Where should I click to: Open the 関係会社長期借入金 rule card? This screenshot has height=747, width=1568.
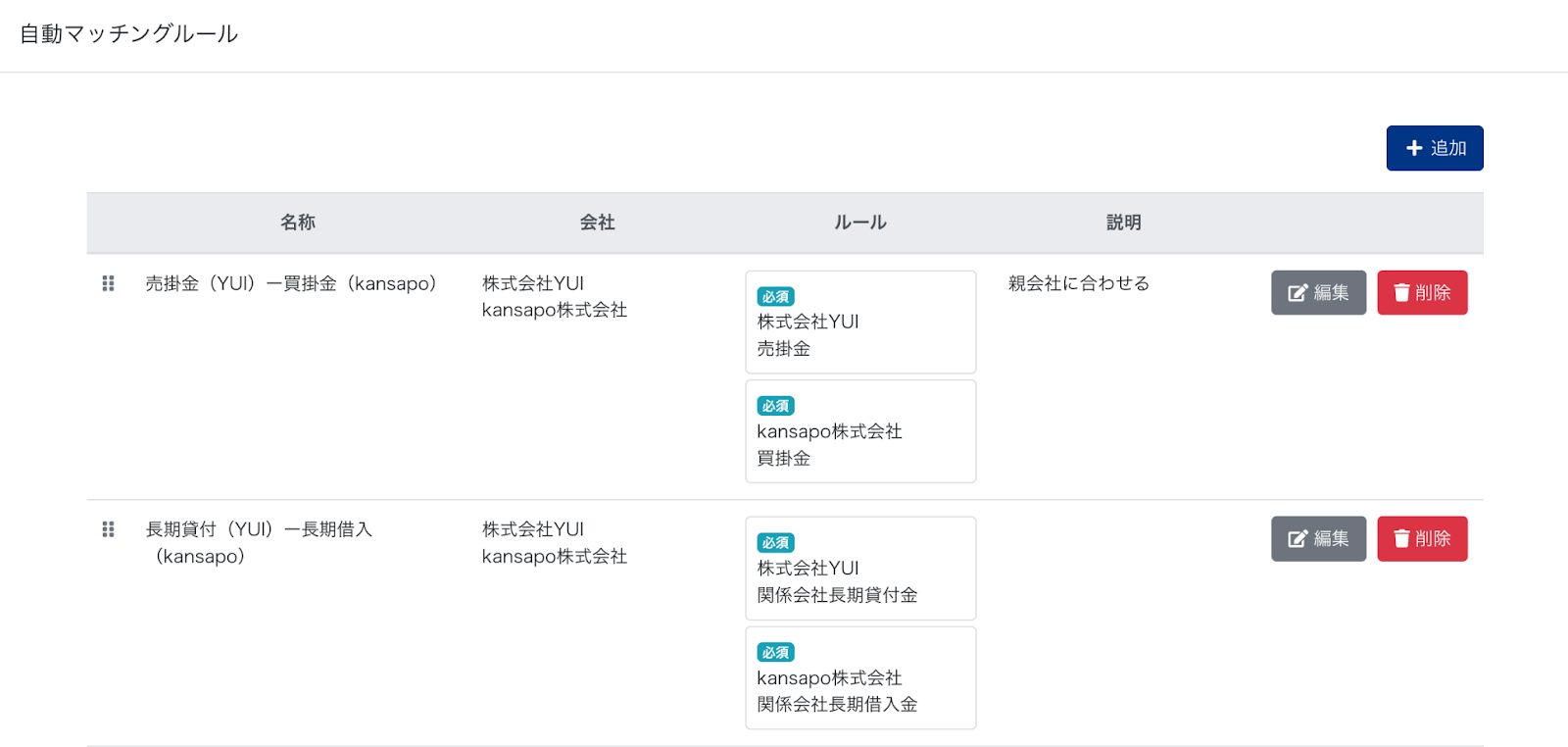click(860, 677)
